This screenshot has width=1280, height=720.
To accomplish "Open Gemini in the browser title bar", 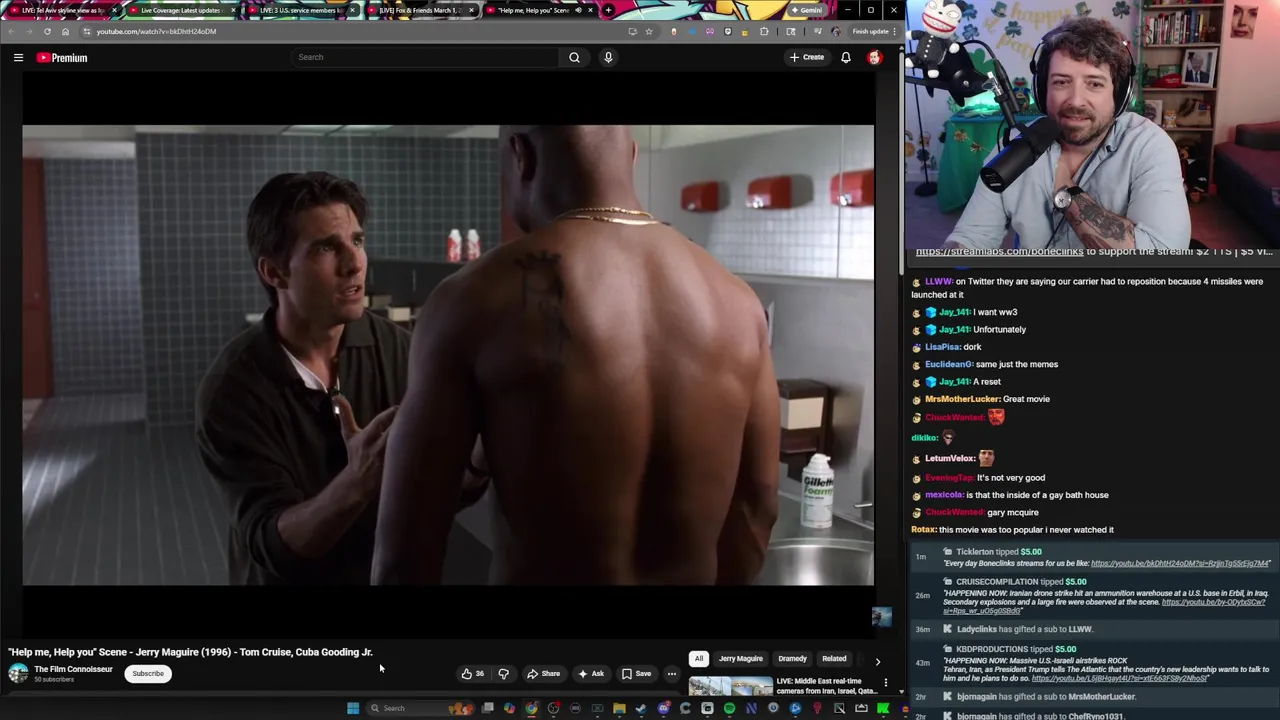I will (x=806, y=10).
